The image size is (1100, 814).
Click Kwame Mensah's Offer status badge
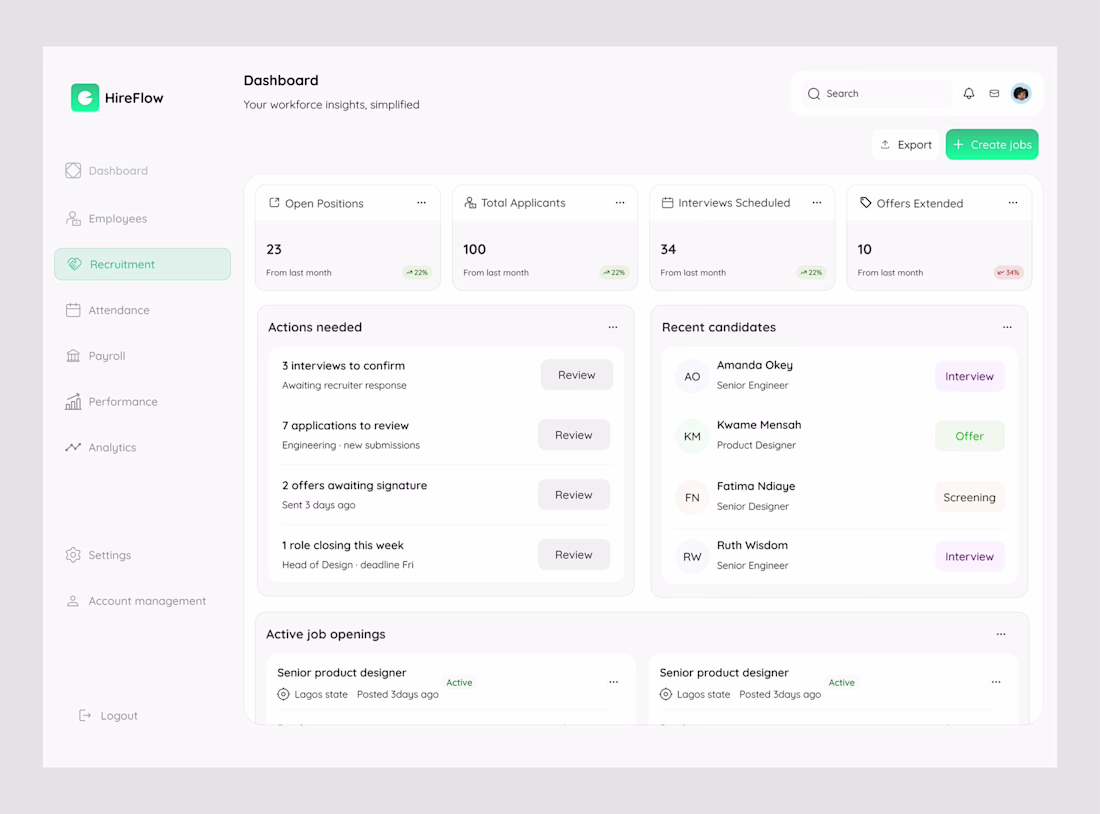click(x=970, y=436)
